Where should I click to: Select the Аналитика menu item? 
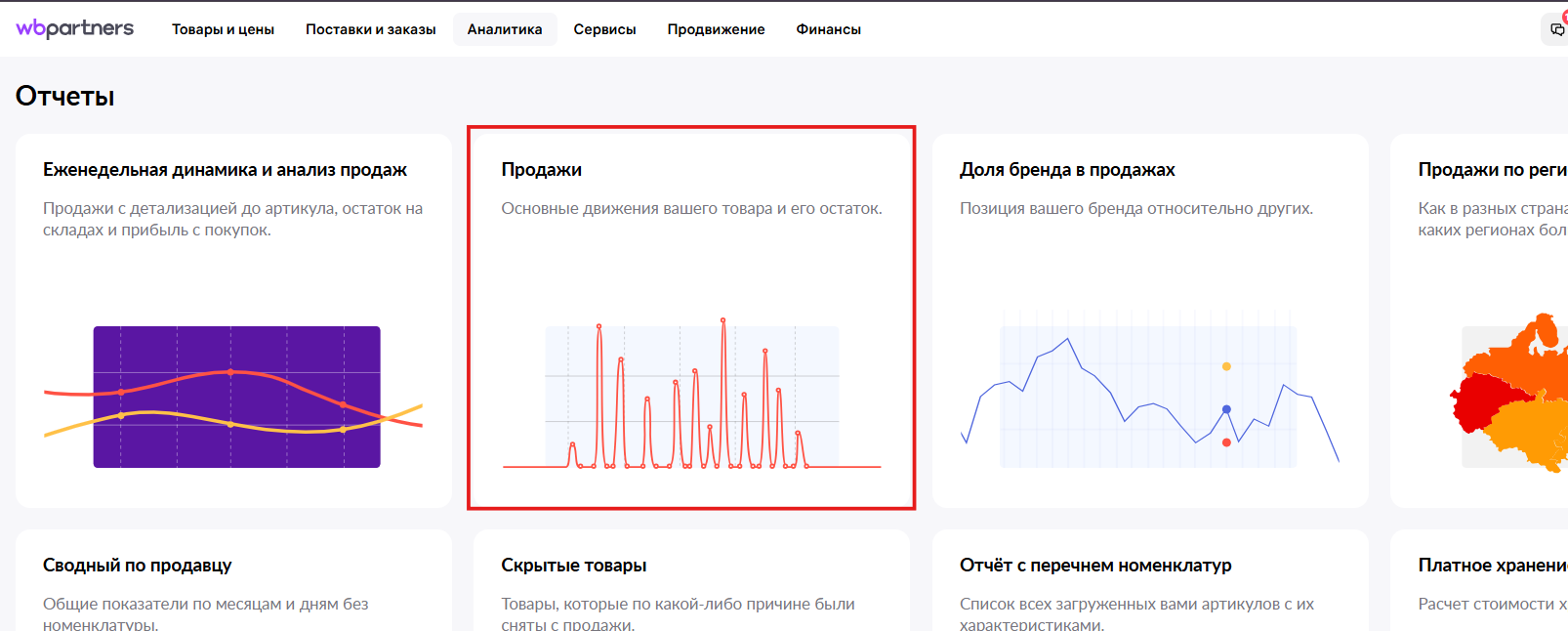[505, 29]
